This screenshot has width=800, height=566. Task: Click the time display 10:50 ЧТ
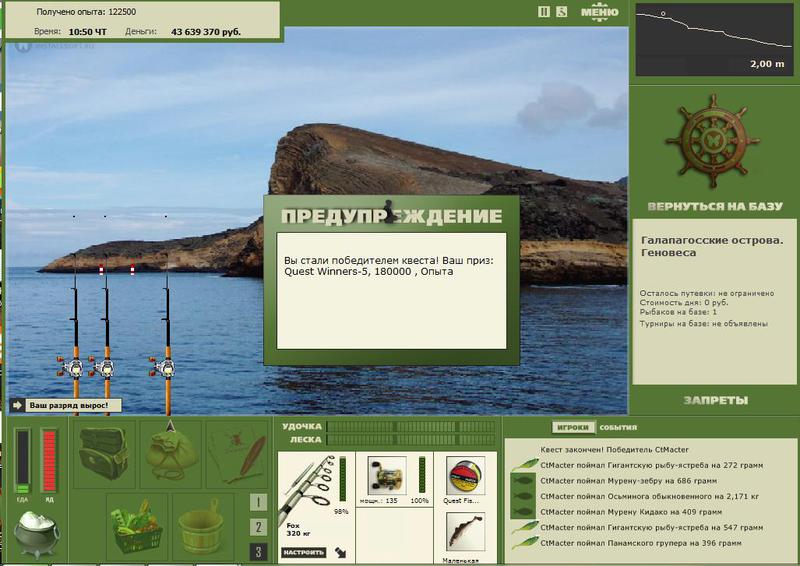pyautogui.click(x=87, y=32)
